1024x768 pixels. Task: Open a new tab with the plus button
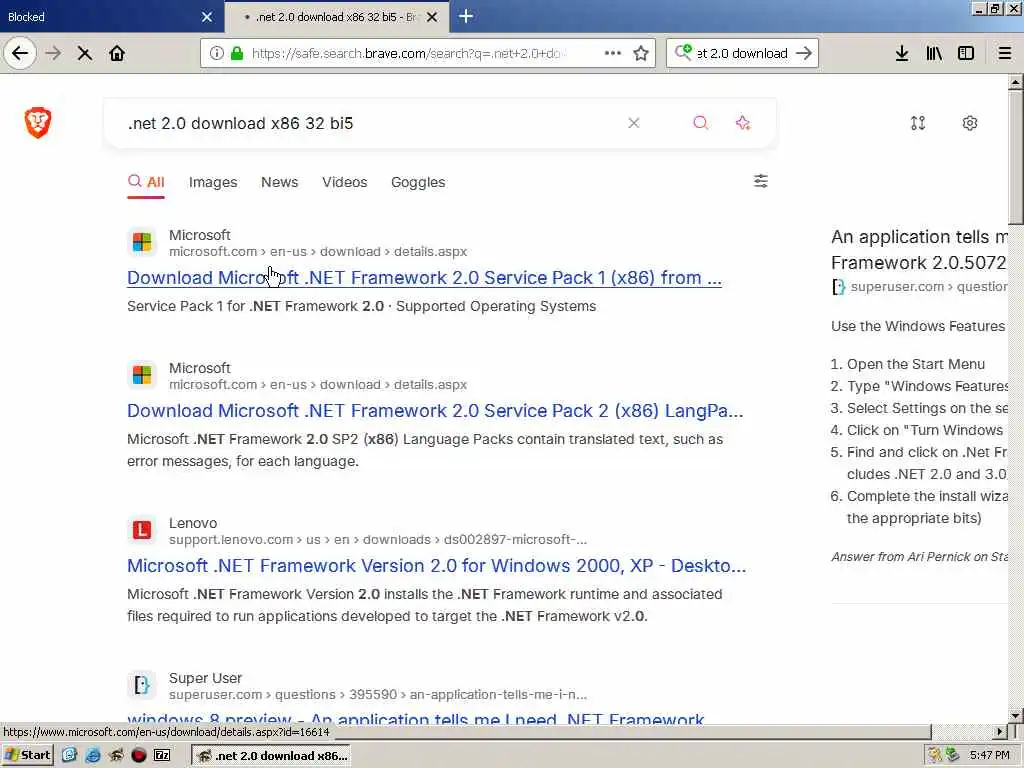466,16
